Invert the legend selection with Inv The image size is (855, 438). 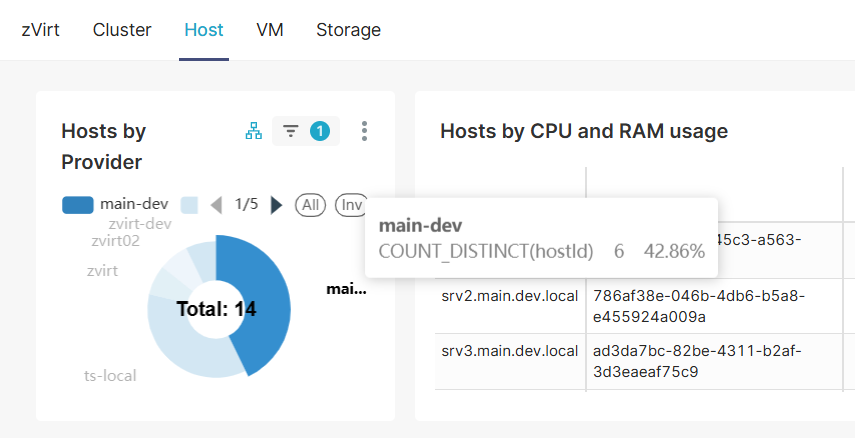tap(351, 205)
